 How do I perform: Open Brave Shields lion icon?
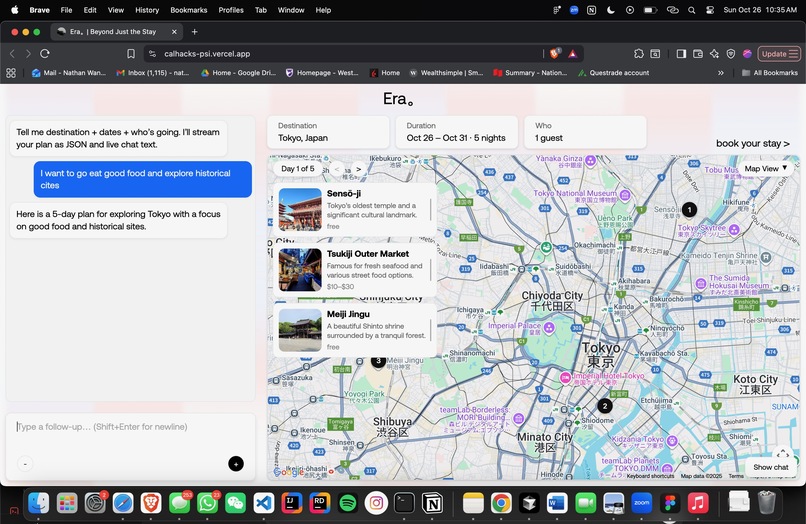pos(555,53)
